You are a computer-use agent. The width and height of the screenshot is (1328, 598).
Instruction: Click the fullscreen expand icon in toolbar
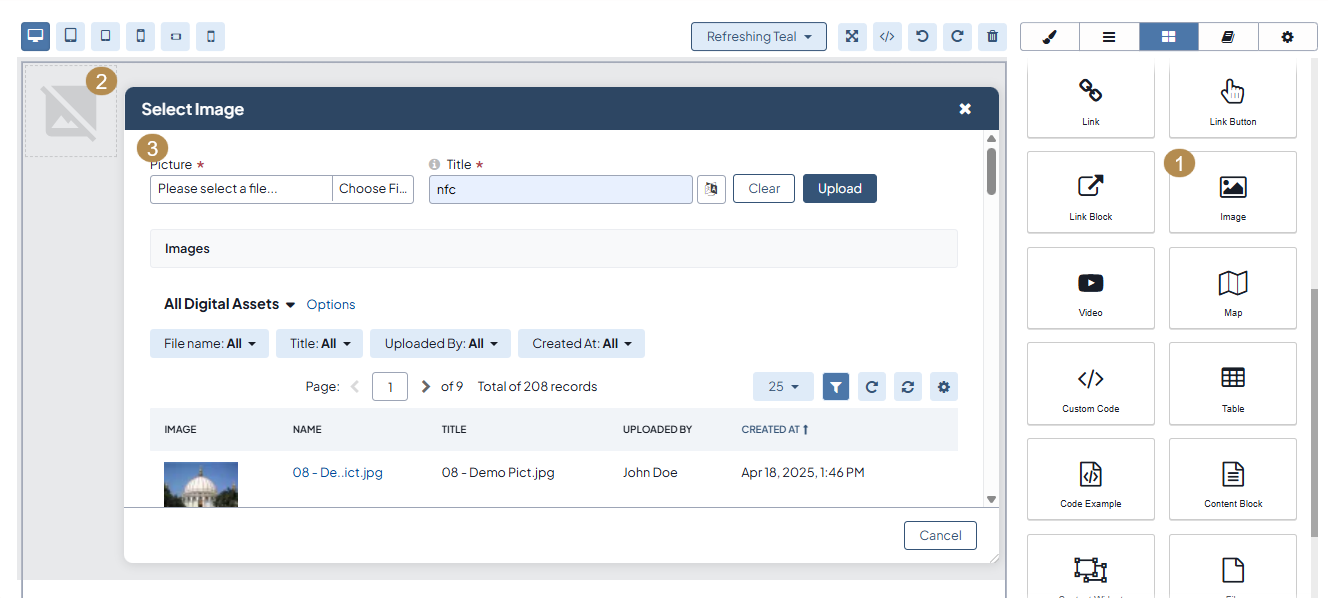852,36
